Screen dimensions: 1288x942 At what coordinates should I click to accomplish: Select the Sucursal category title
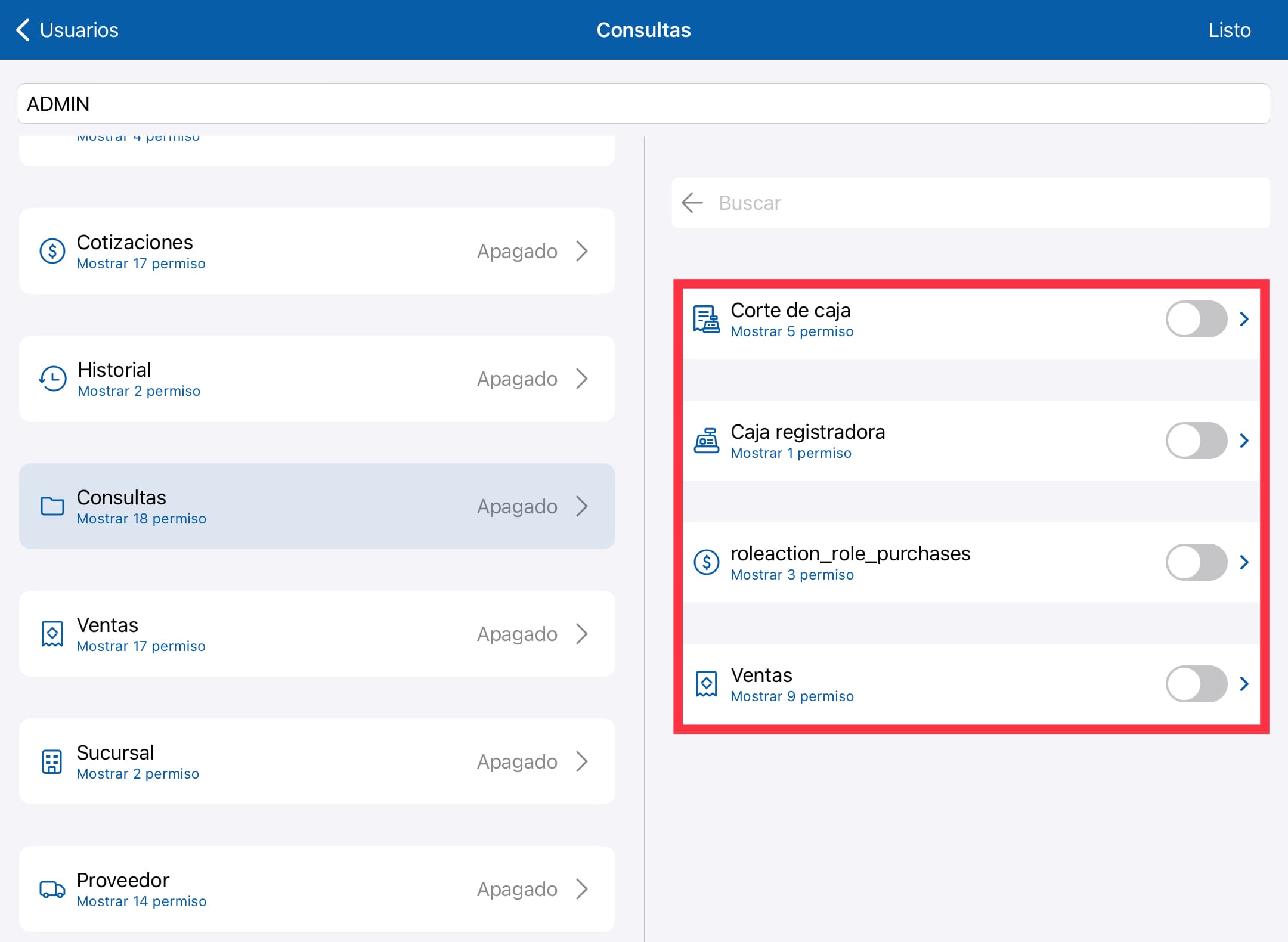115,752
